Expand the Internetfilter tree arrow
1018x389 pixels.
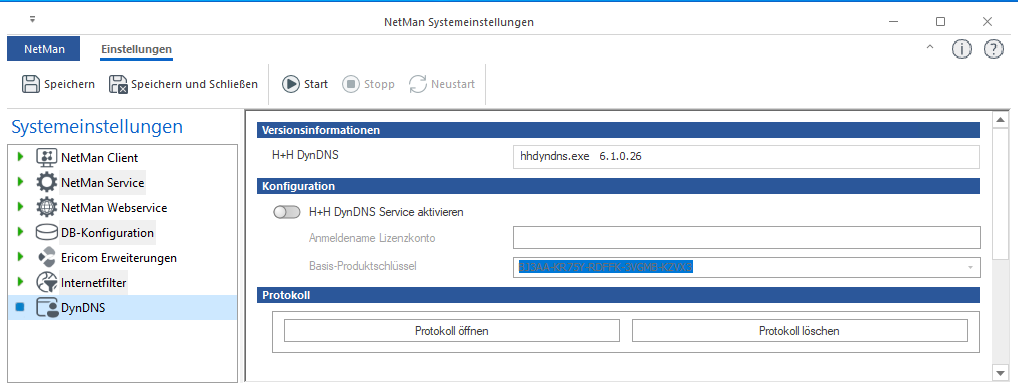[21, 282]
